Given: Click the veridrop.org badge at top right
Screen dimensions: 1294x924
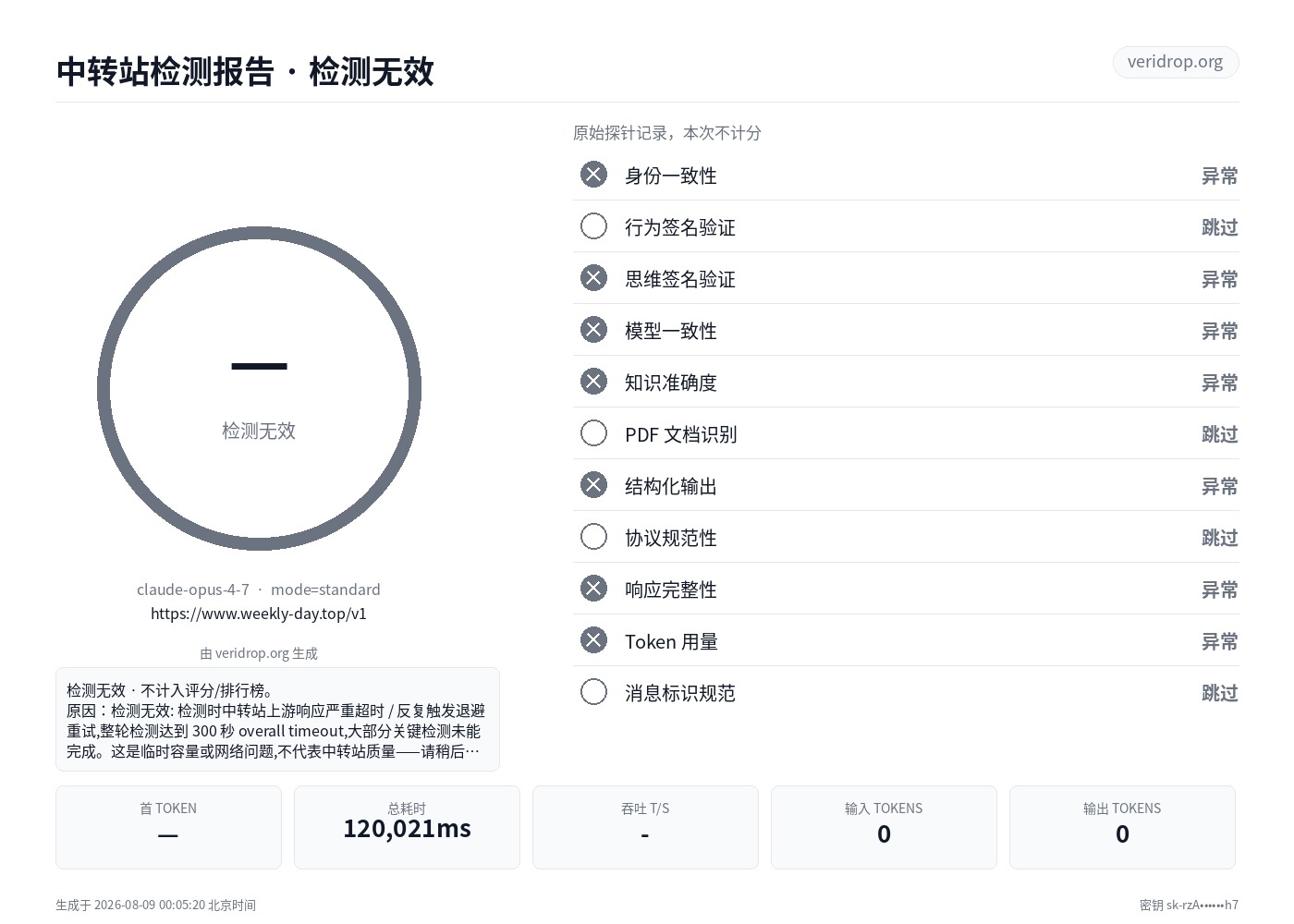Looking at the screenshot, I should [1175, 62].
